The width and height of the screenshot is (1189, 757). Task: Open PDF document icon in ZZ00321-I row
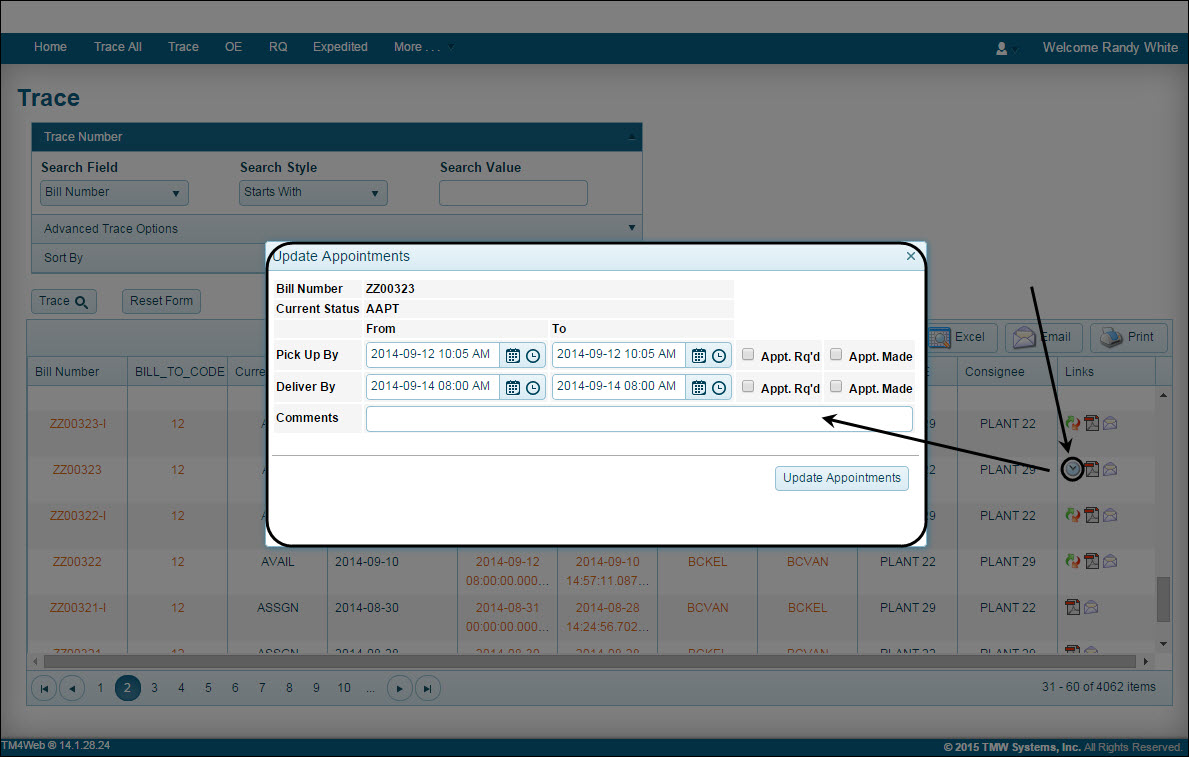(x=1072, y=607)
